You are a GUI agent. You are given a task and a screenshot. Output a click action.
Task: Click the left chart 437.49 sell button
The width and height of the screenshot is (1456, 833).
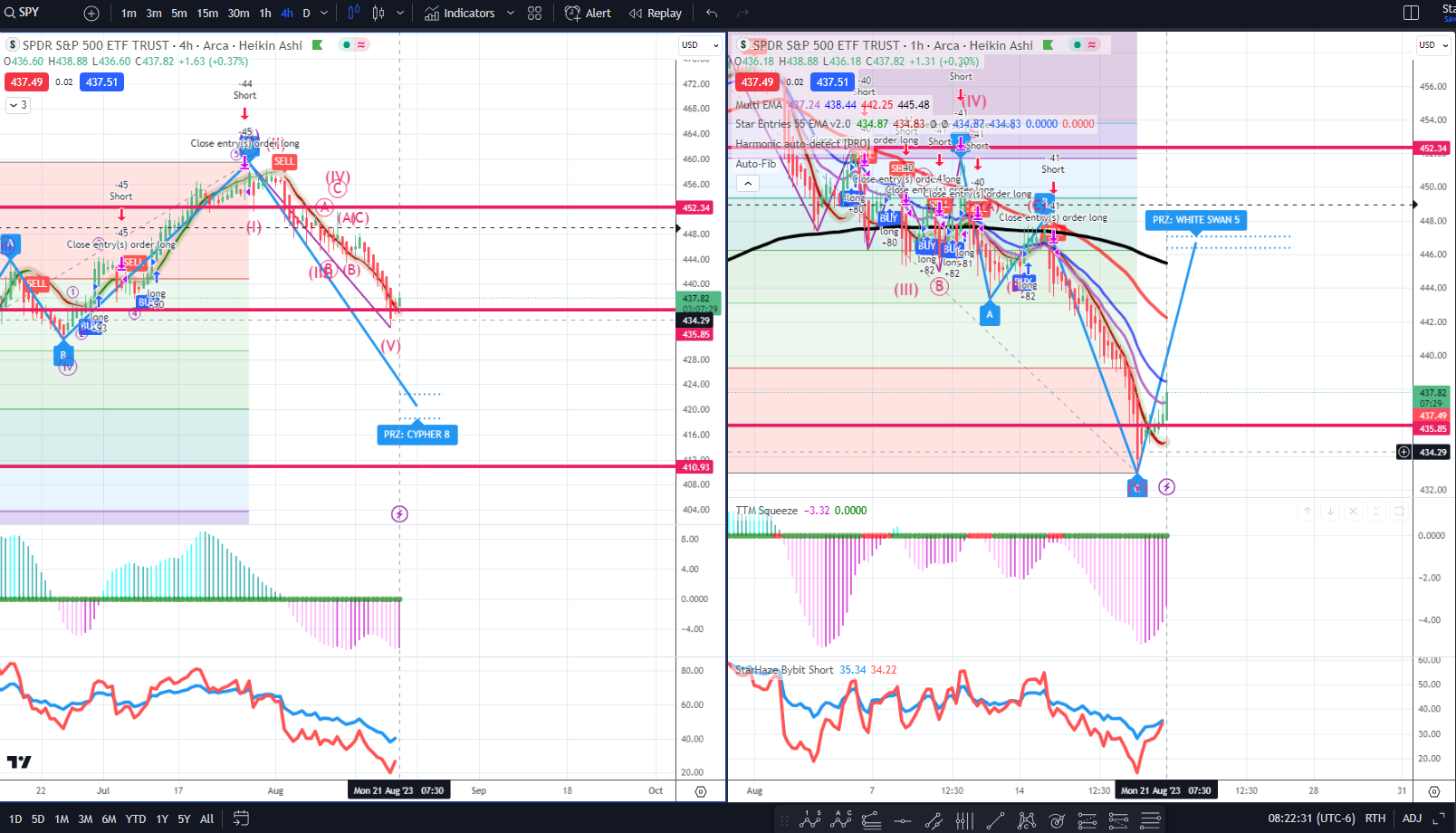[26, 82]
